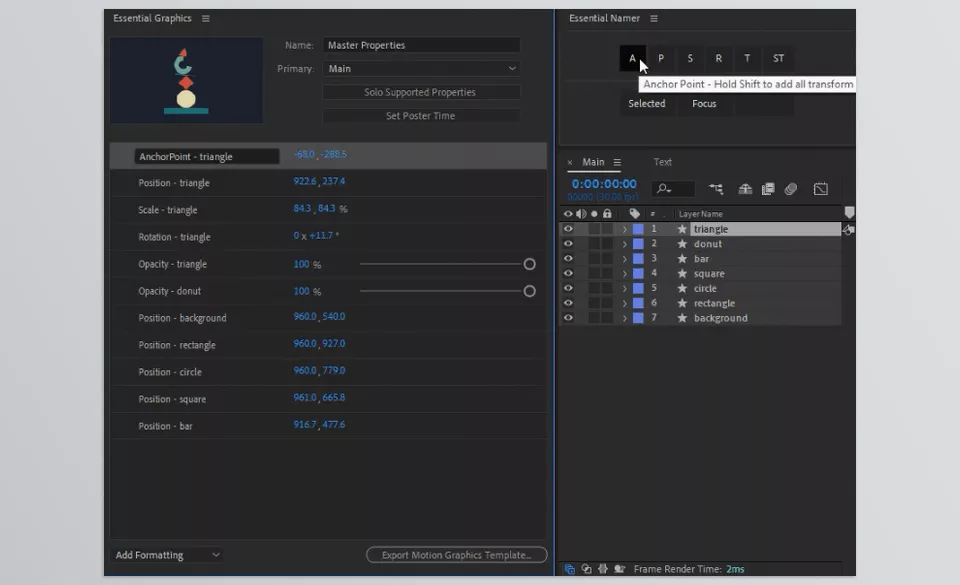Click the audio speaker column header icon

[x=580, y=214]
